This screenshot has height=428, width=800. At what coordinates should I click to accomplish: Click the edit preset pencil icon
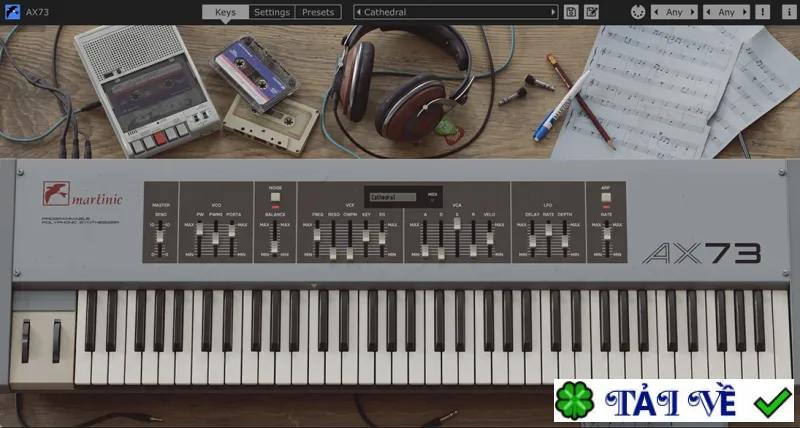coord(591,12)
